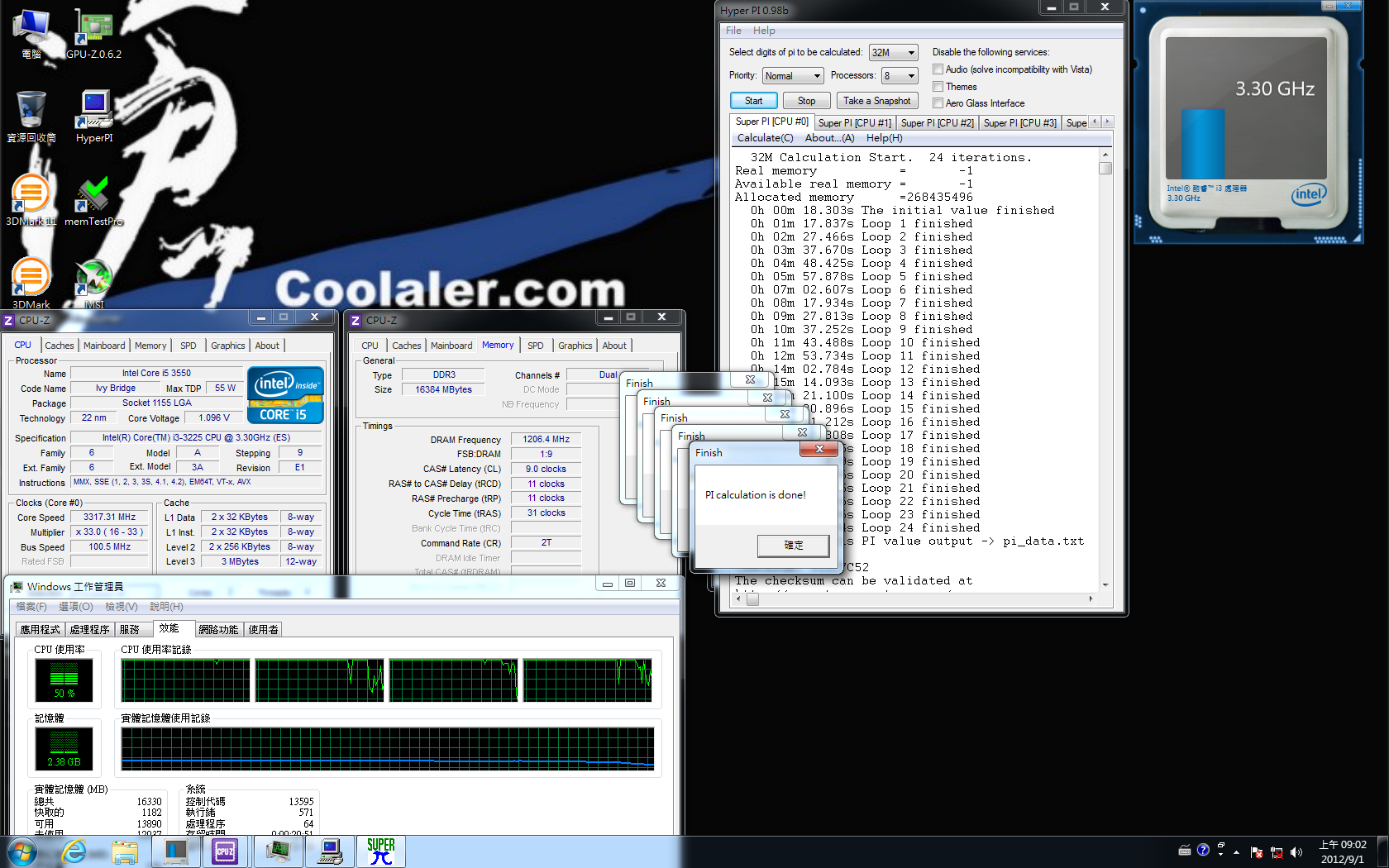Screen dimensions: 1389x868
Task: Open Mainboard tab in right CPU-Z window
Action: [x=451, y=346]
